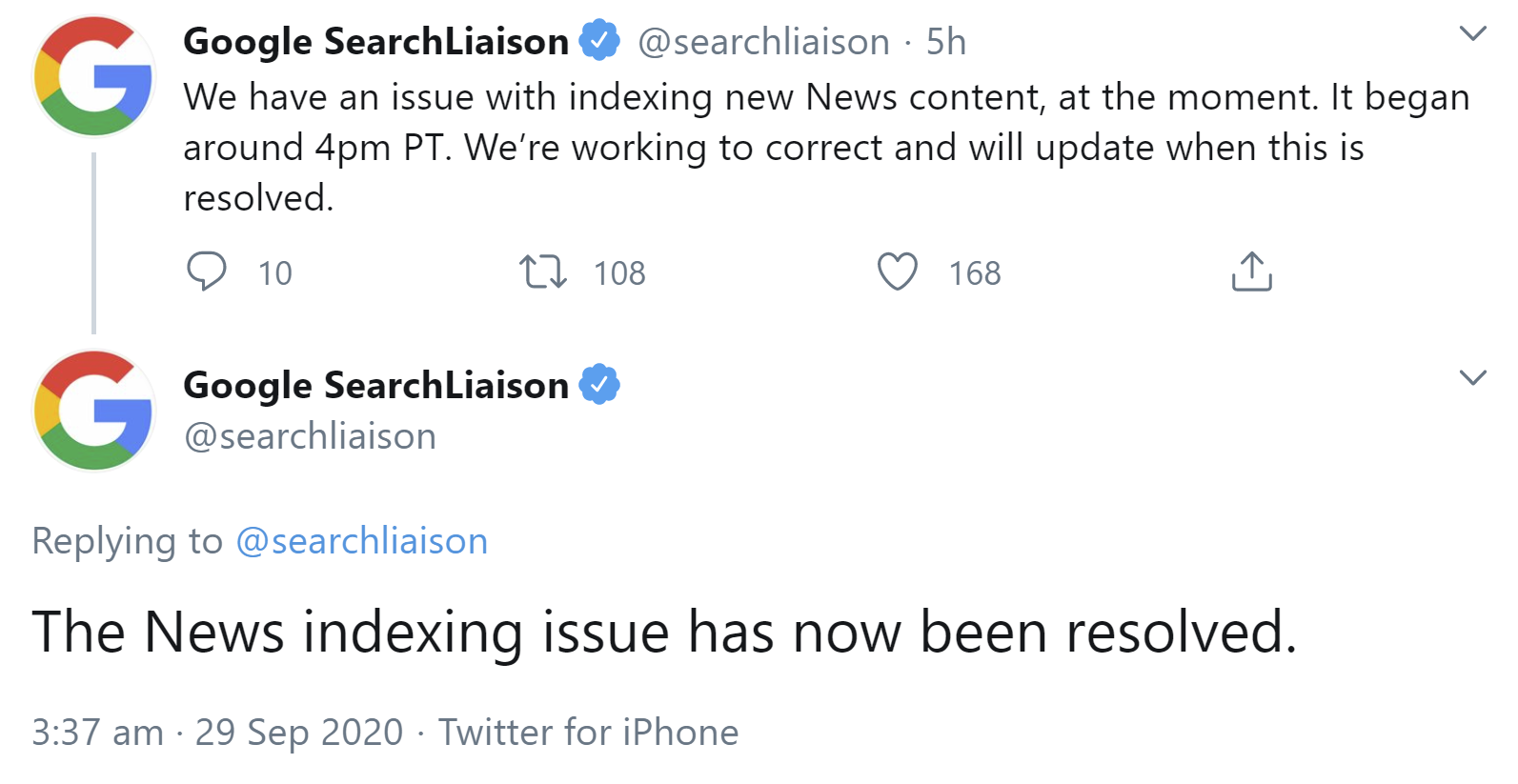
Task: Click the profile avatar on the reply tweet
Action: (92, 411)
